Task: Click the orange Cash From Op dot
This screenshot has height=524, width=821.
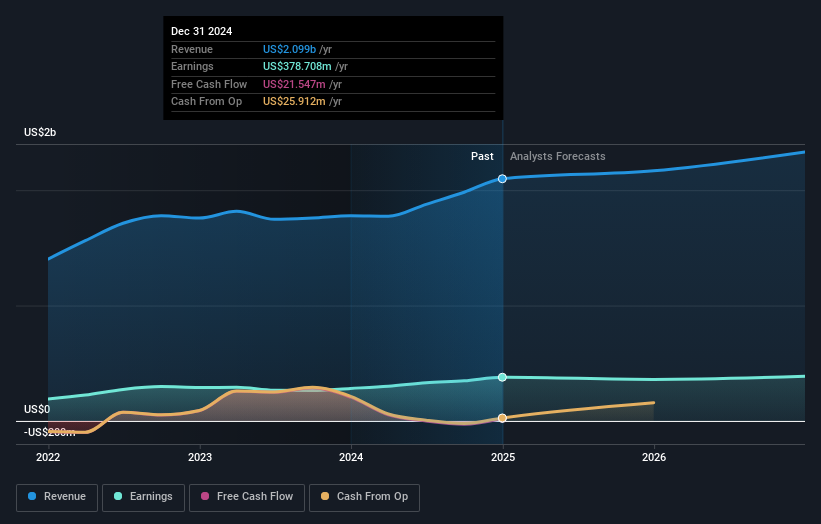Action: [x=325, y=497]
